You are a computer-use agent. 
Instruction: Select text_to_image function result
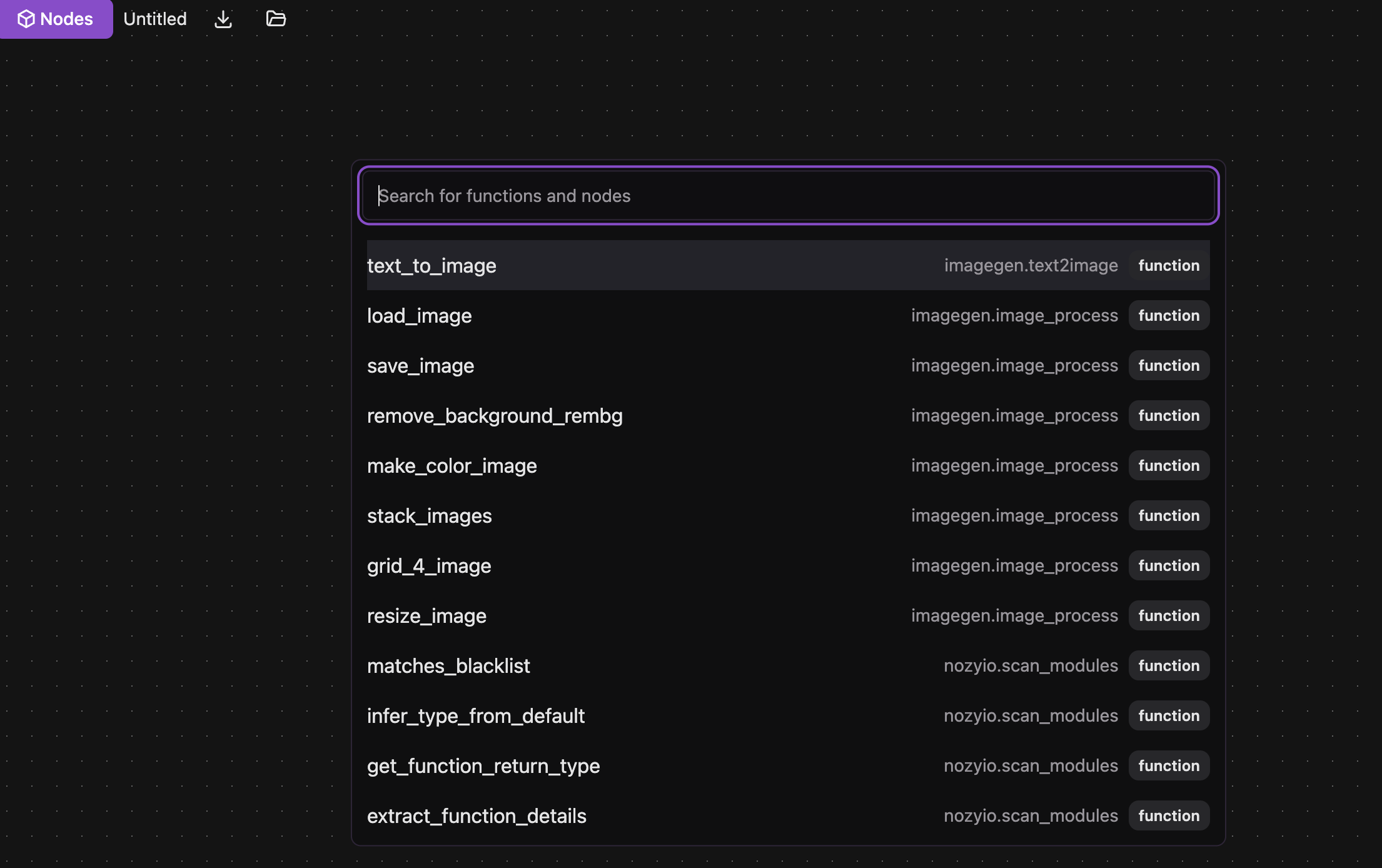(x=789, y=265)
